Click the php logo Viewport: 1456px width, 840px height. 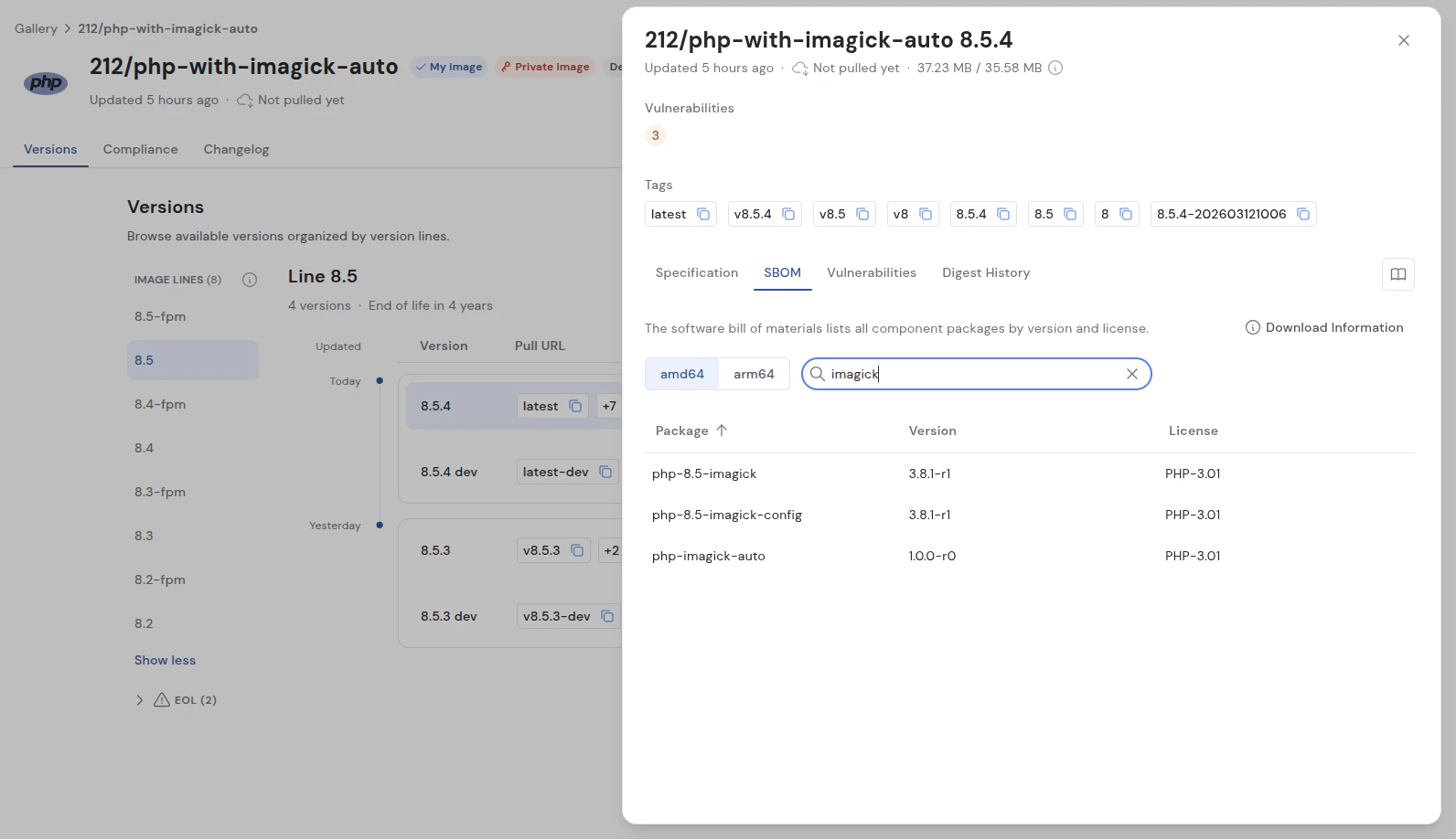tap(46, 83)
